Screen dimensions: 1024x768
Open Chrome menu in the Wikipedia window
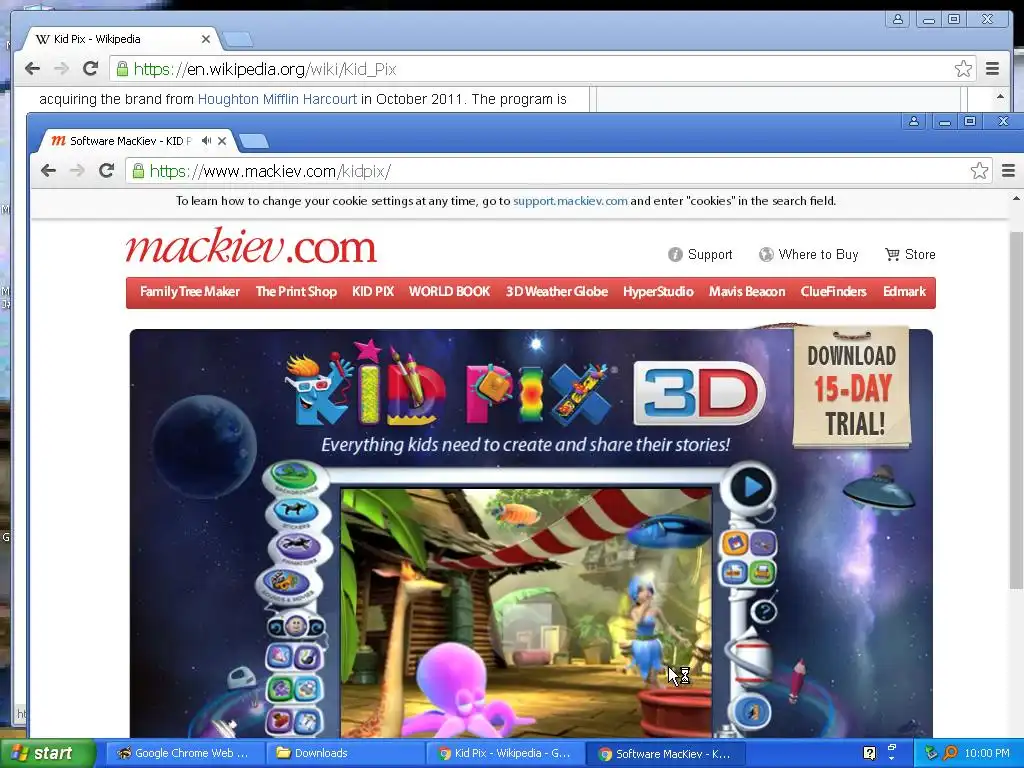[992, 69]
